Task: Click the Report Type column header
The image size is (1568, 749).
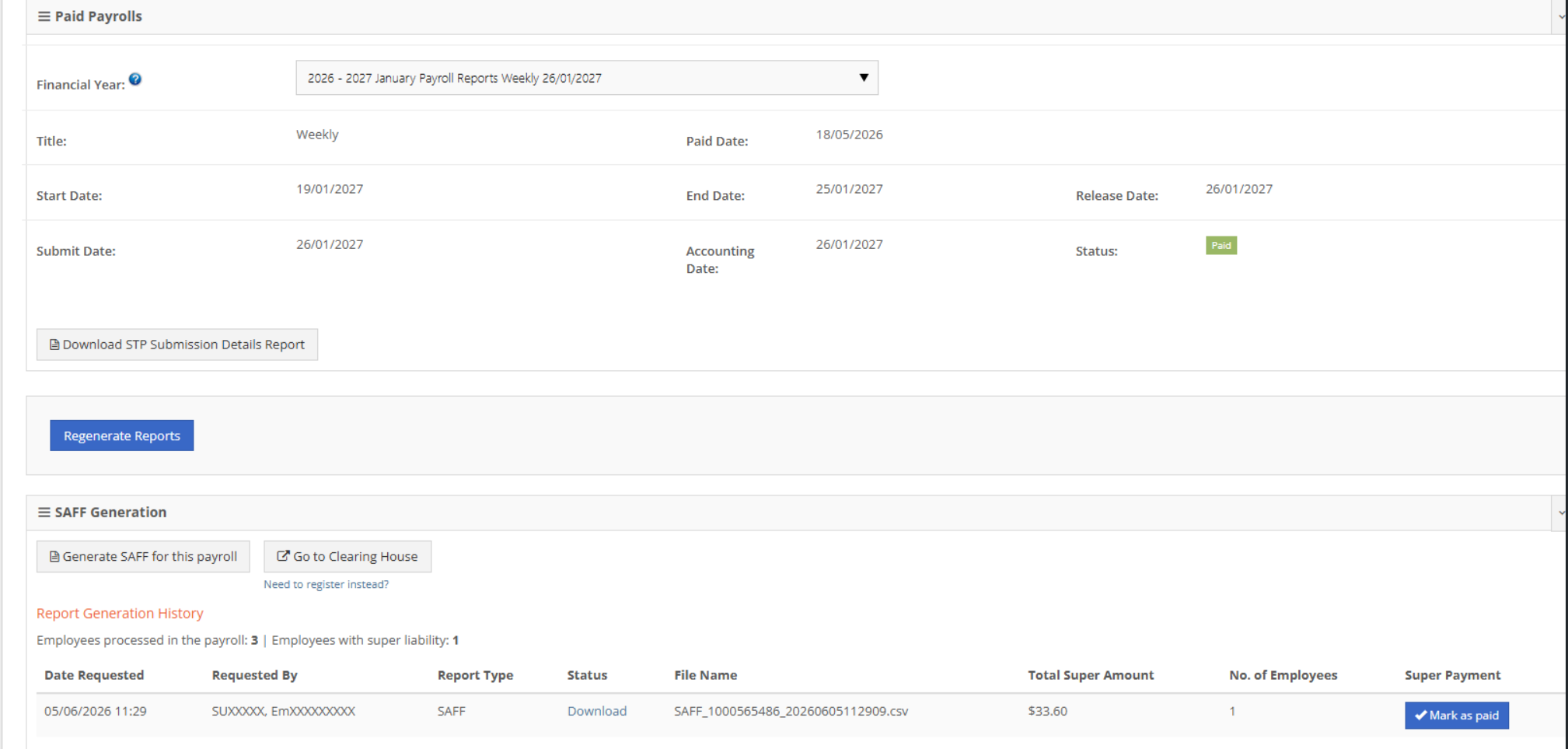Action: 476,675
